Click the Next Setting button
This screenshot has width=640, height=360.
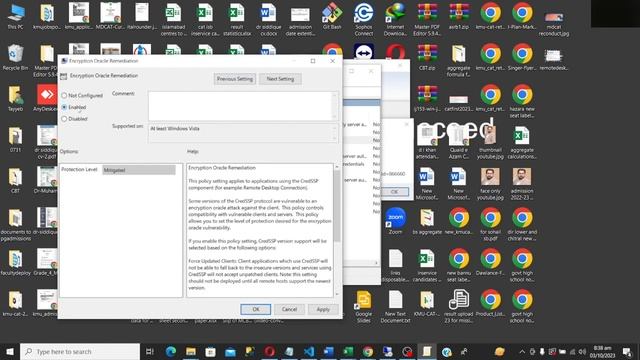click(x=280, y=79)
